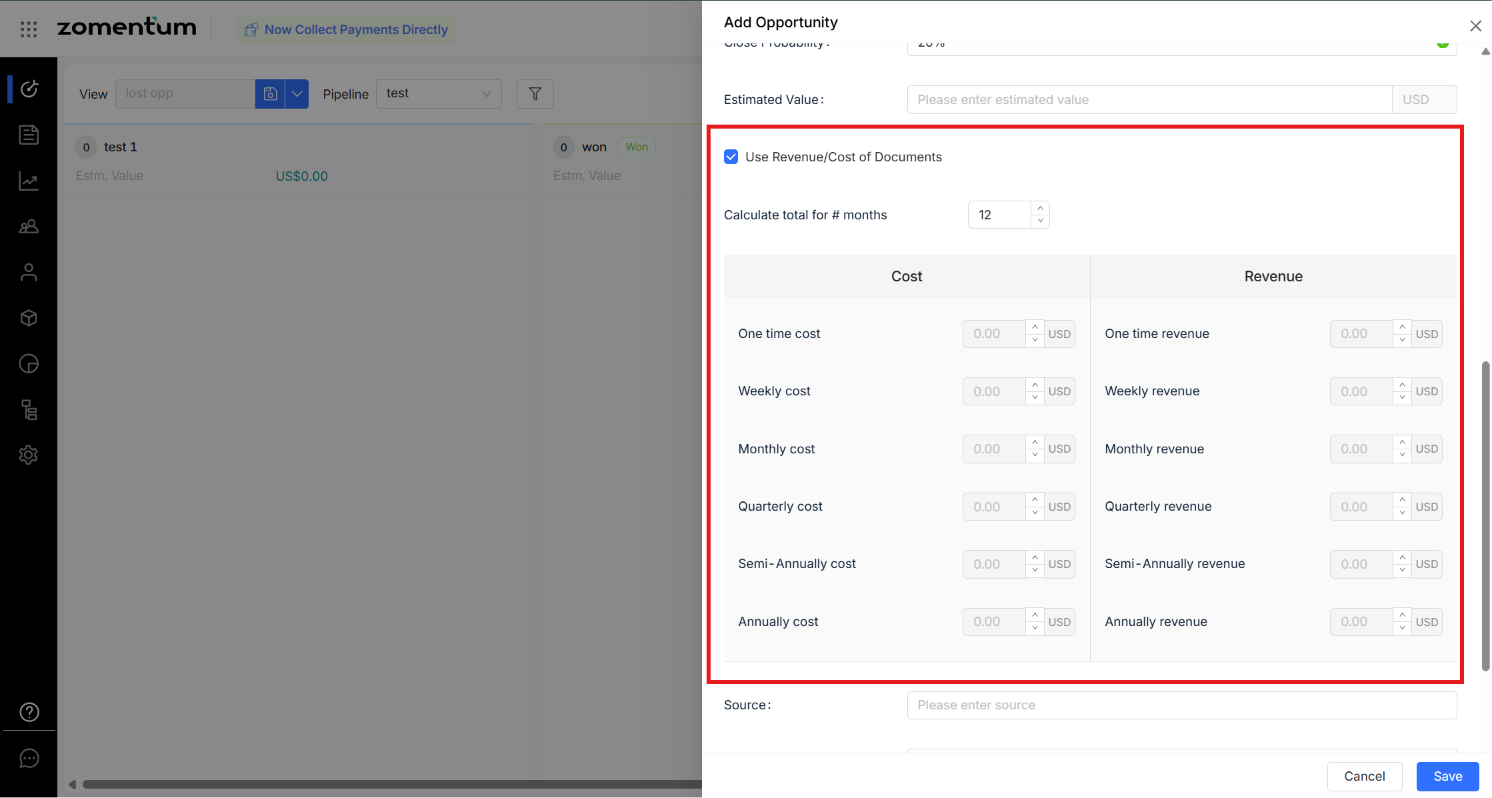Open the Settings gear icon in sidebar

29,455
